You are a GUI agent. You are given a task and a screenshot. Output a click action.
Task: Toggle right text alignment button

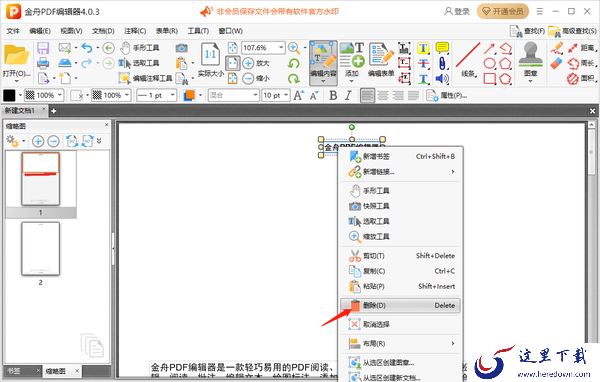(398, 95)
